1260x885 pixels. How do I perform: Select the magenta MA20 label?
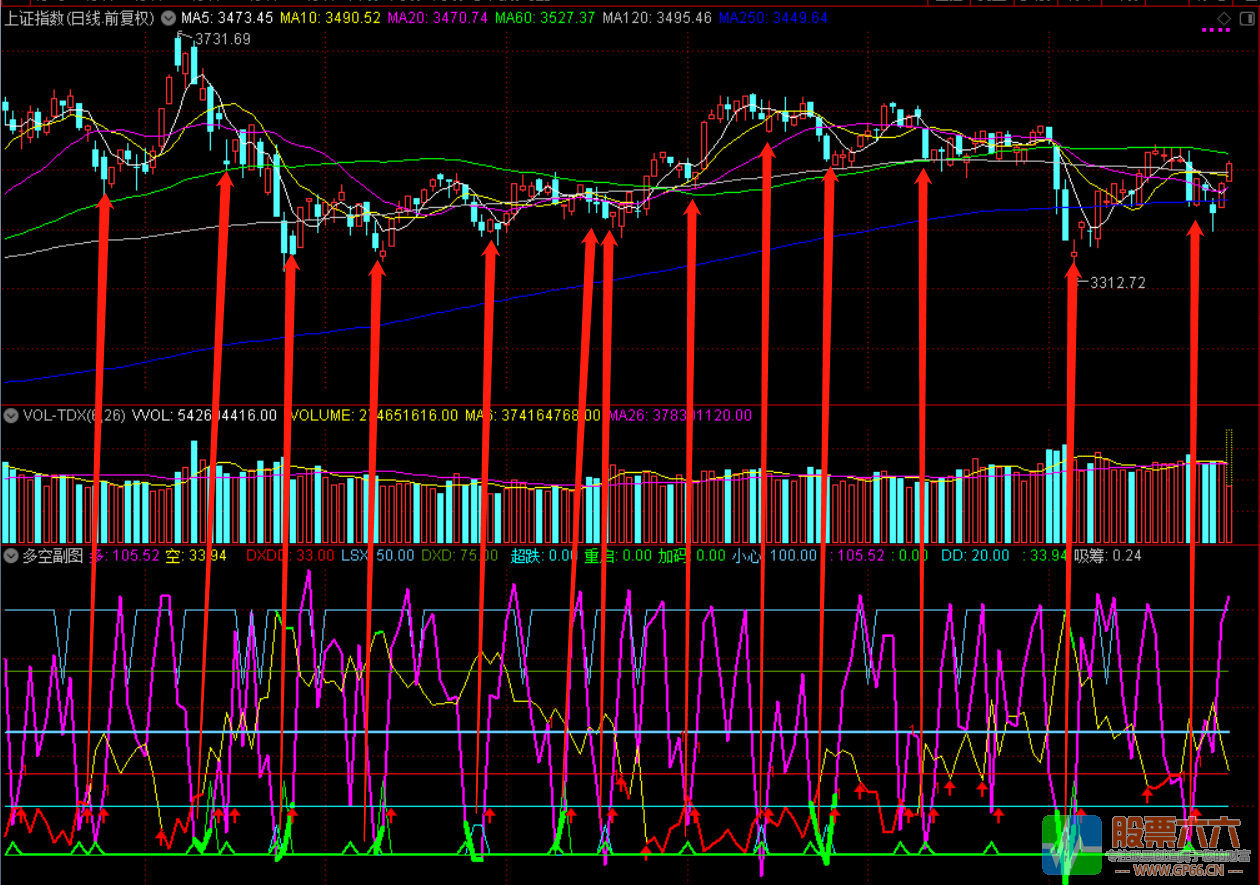(437, 18)
